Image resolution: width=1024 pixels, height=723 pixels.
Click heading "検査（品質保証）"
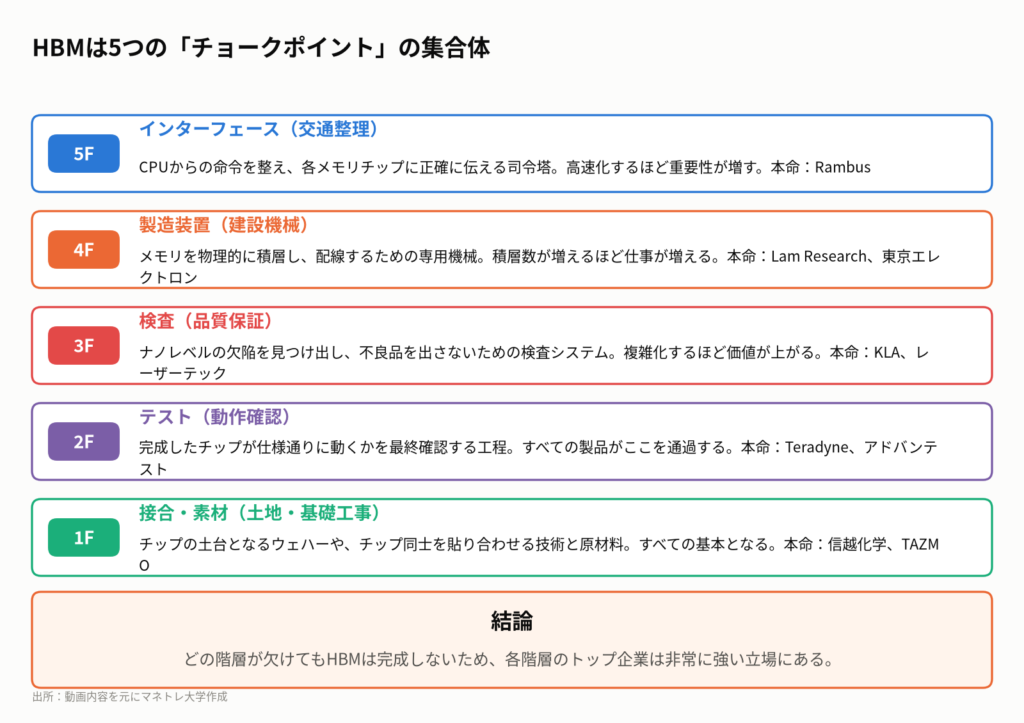click(206, 321)
